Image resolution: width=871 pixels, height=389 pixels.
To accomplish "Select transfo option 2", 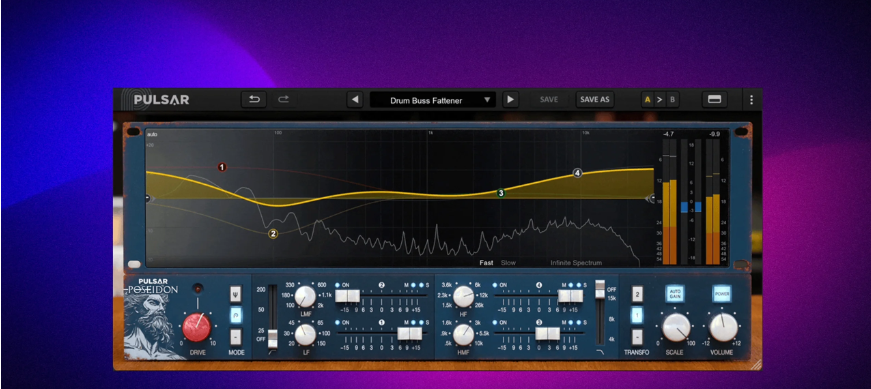I will point(637,295).
